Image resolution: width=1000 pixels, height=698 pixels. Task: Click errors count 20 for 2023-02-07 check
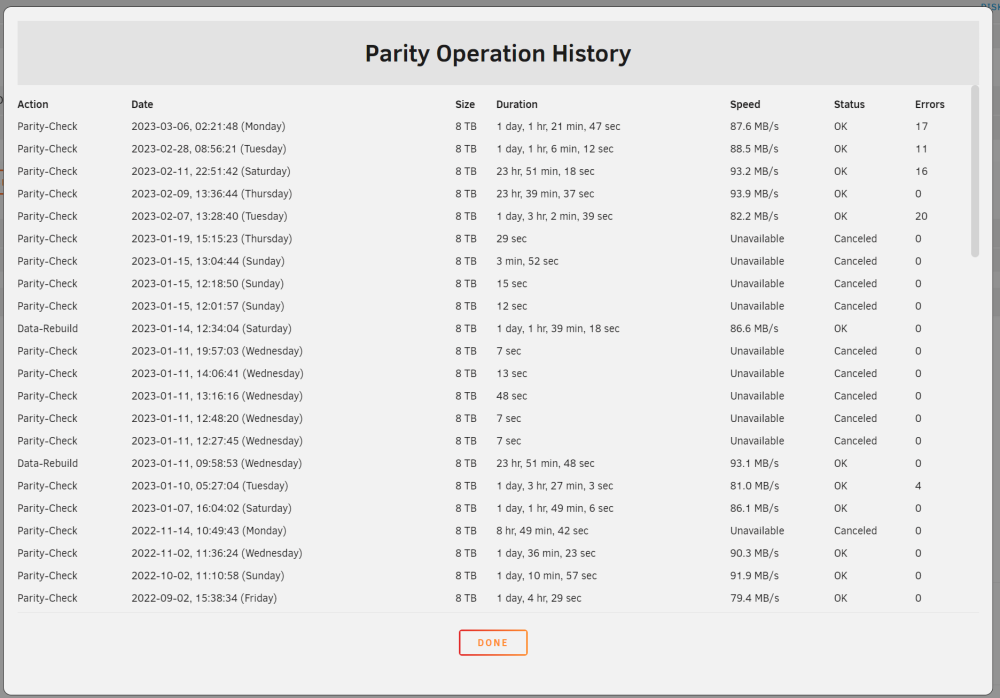tap(922, 216)
